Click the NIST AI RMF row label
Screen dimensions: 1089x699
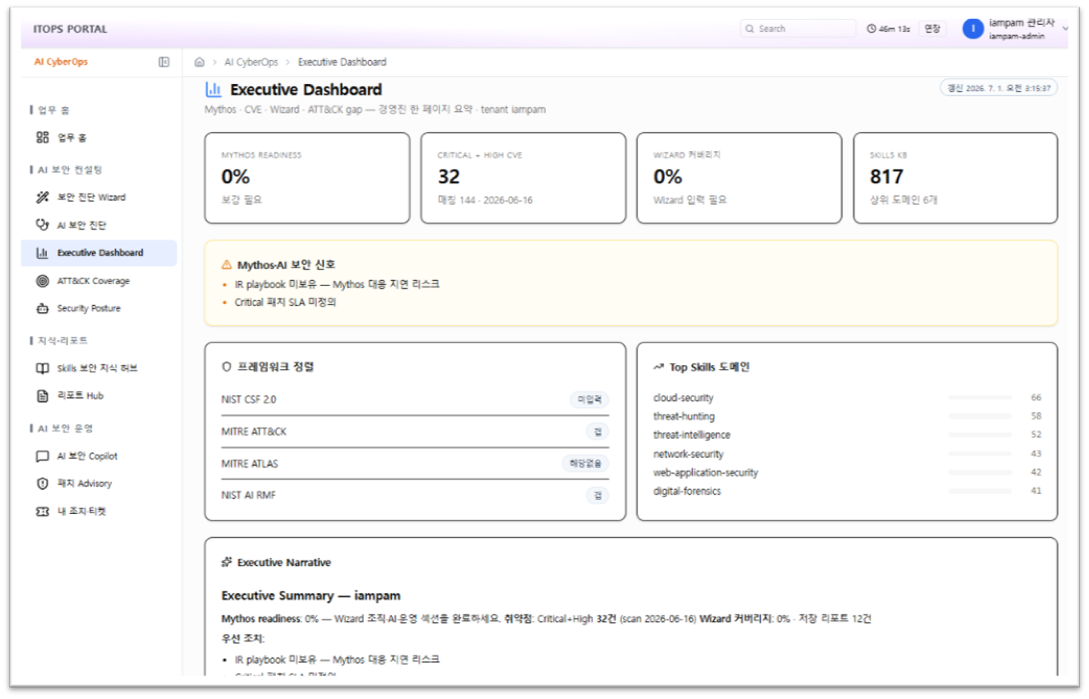coord(248,495)
